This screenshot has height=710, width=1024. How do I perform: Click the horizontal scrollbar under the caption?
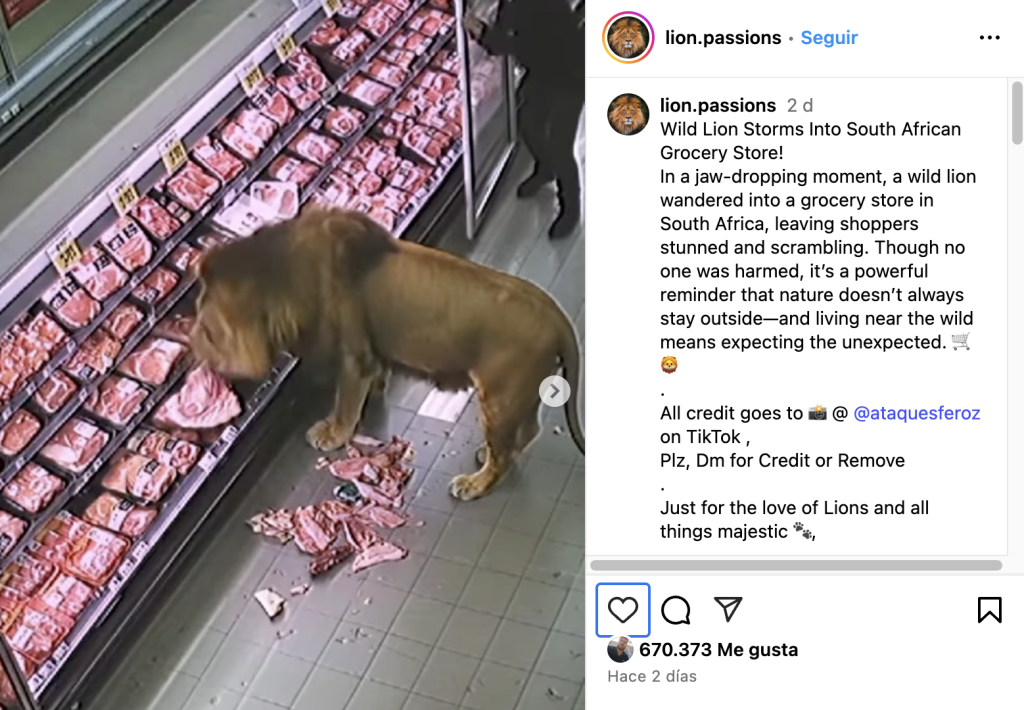point(796,565)
